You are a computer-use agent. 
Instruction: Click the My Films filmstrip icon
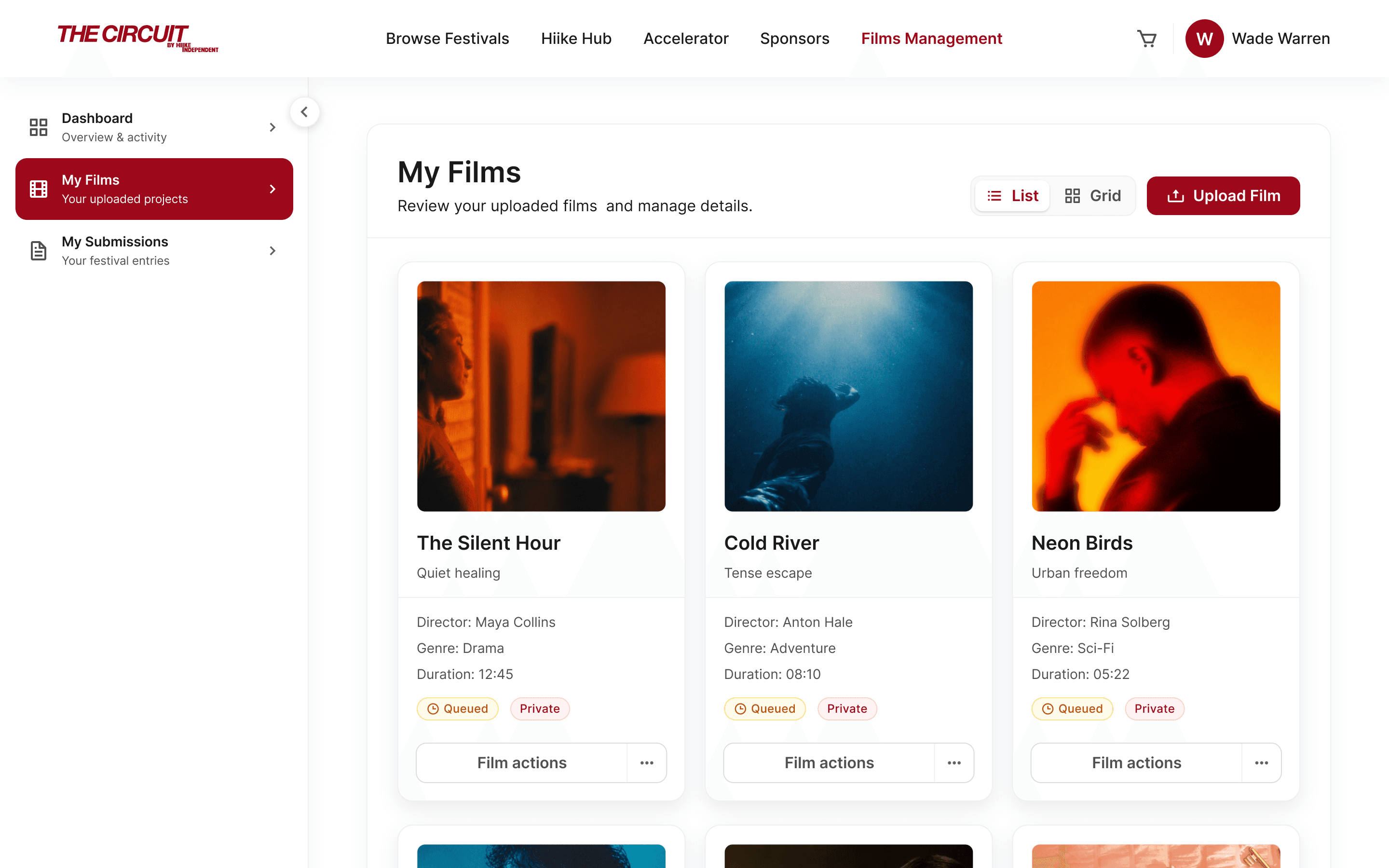(x=39, y=189)
